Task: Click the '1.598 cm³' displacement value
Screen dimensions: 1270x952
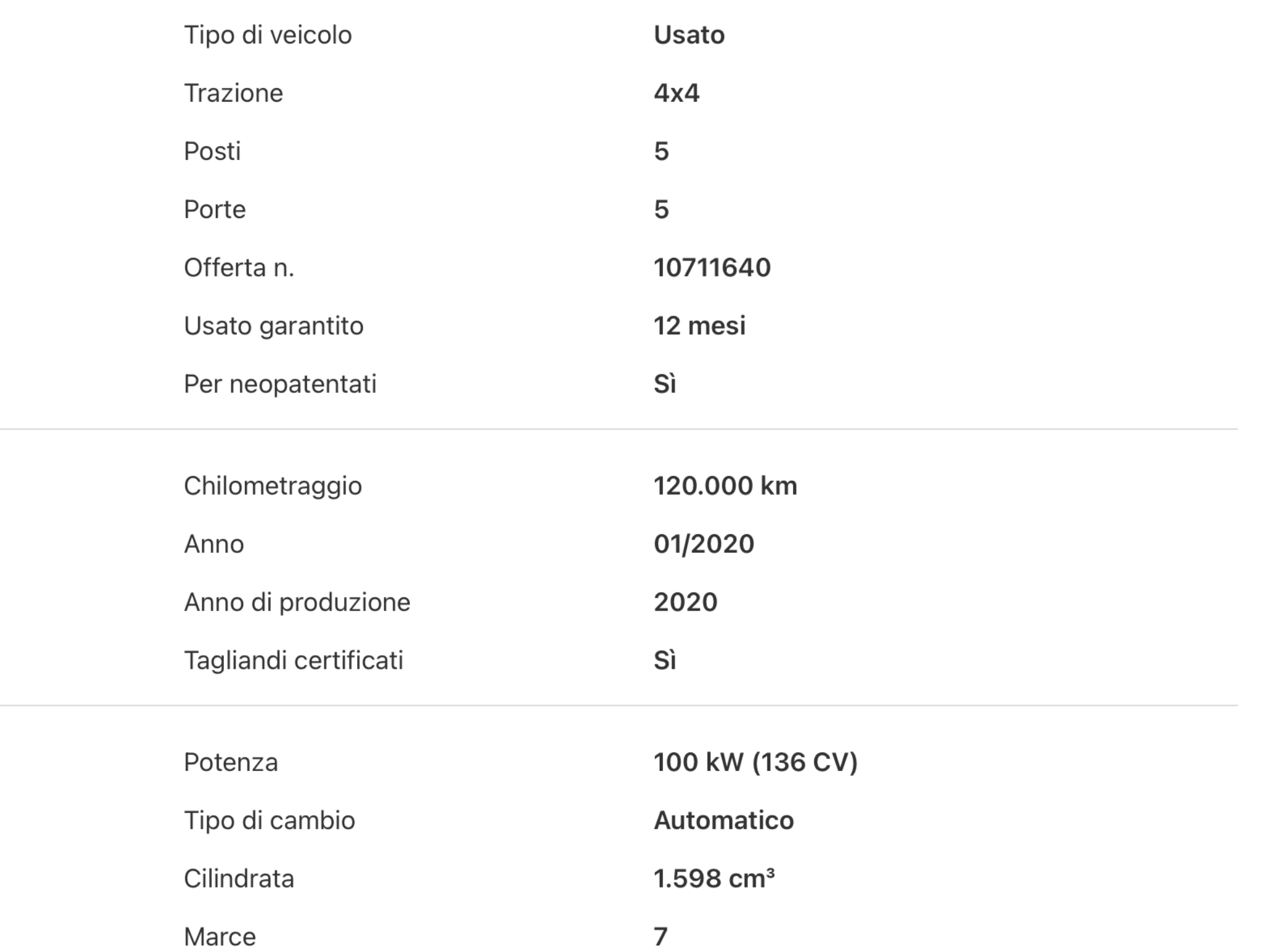Action: click(x=714, y=879)
